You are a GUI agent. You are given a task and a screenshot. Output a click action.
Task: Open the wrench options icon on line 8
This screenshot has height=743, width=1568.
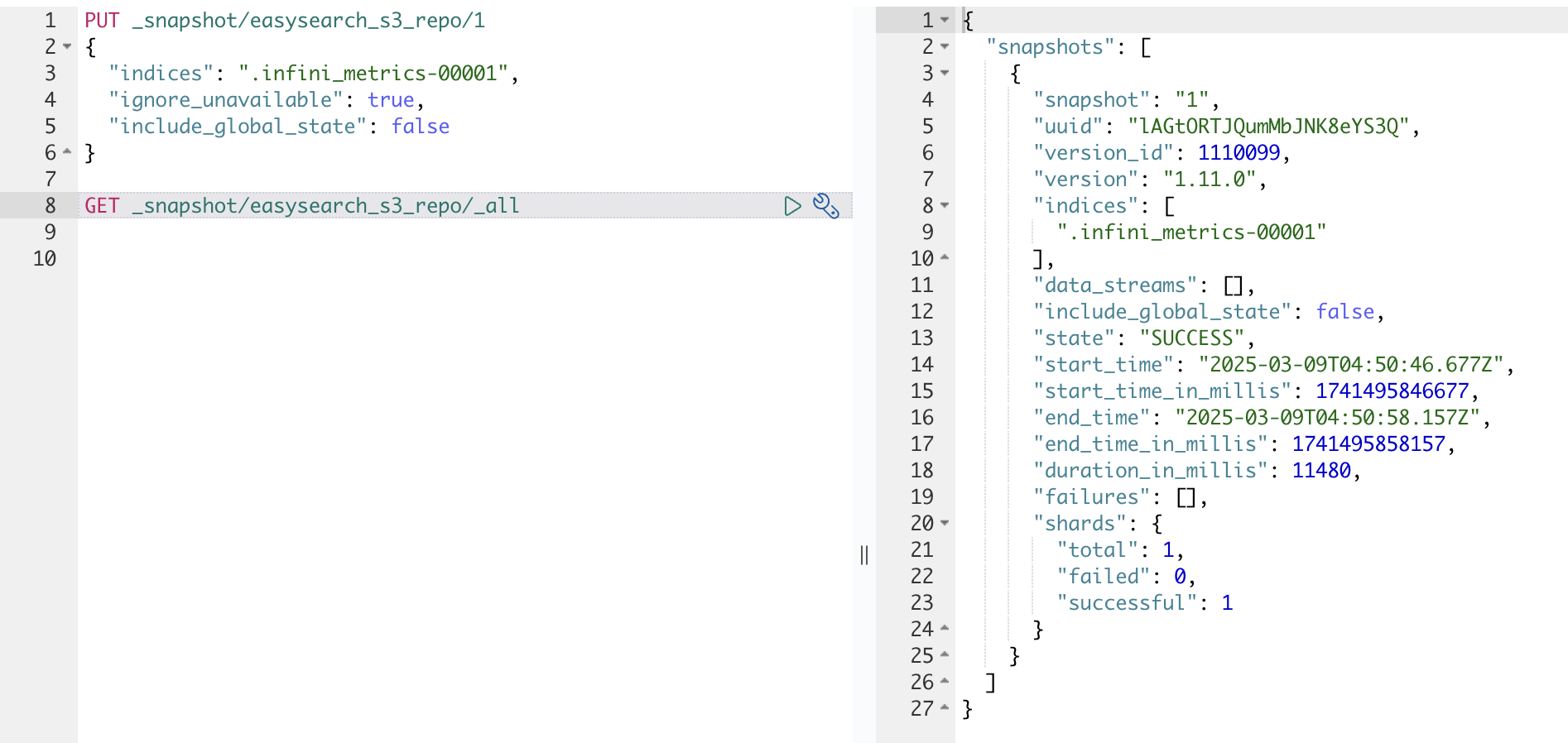coord(825,206)
